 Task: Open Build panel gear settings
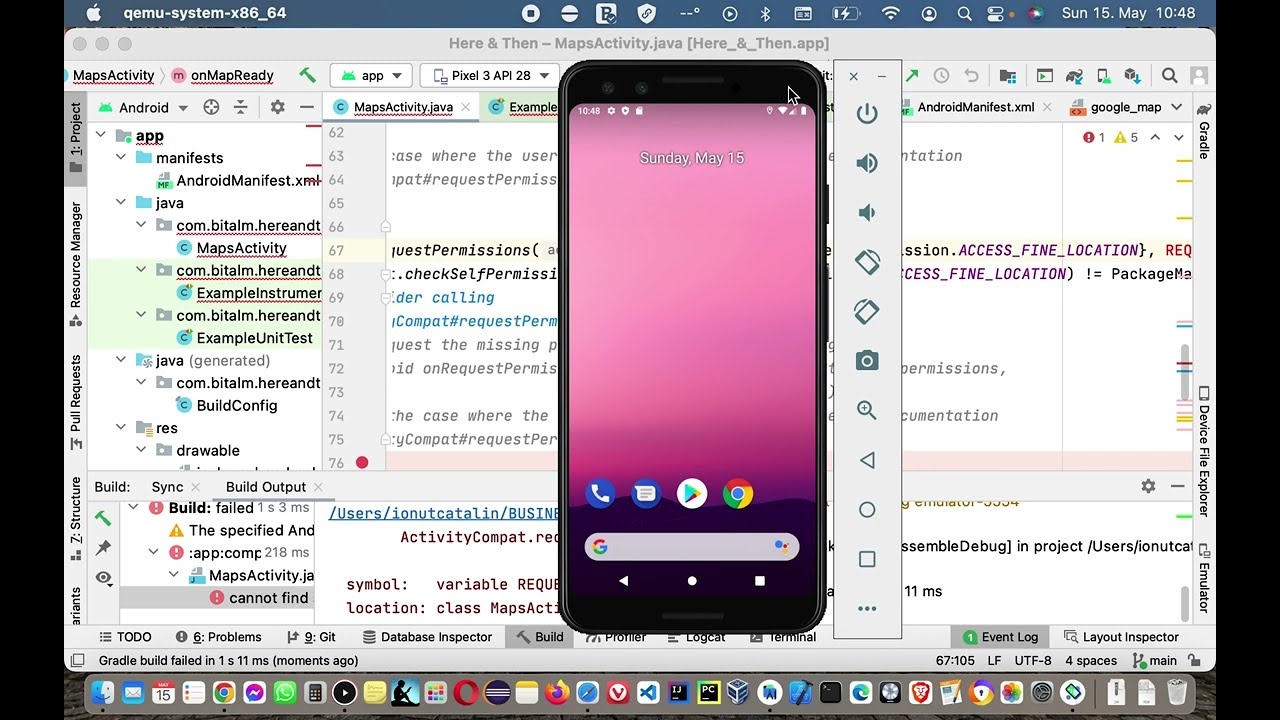[1148, 486]
